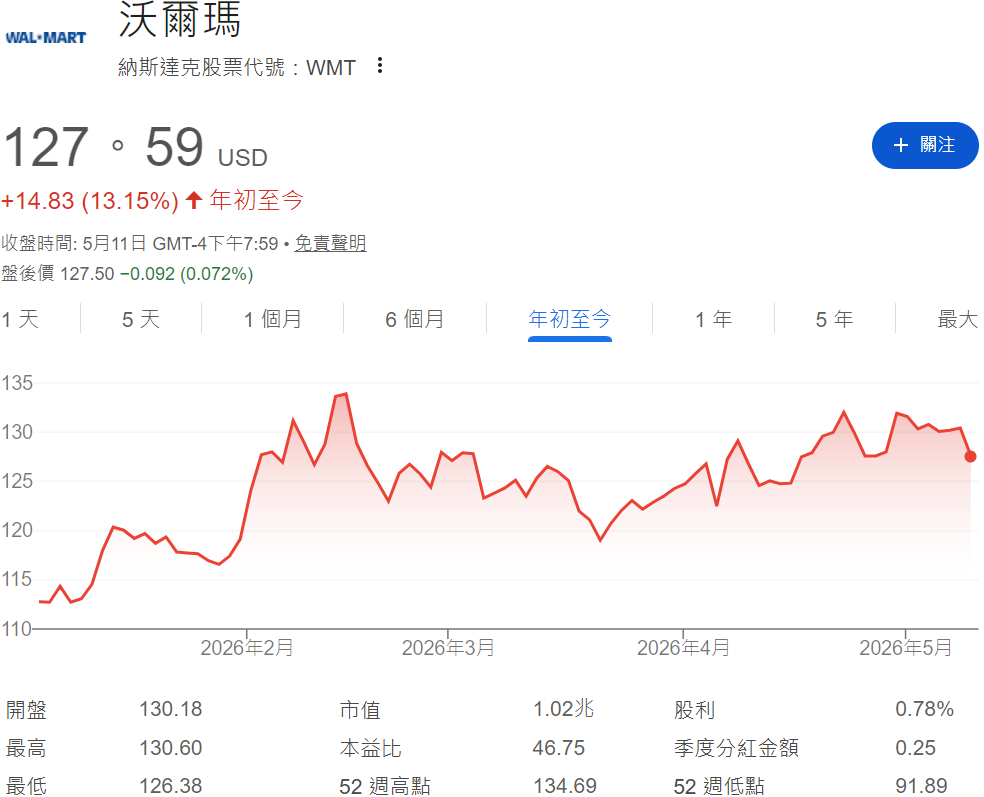984x797 pixels.
Task: Click the 2026年2月 axis label
Action: 247,648
